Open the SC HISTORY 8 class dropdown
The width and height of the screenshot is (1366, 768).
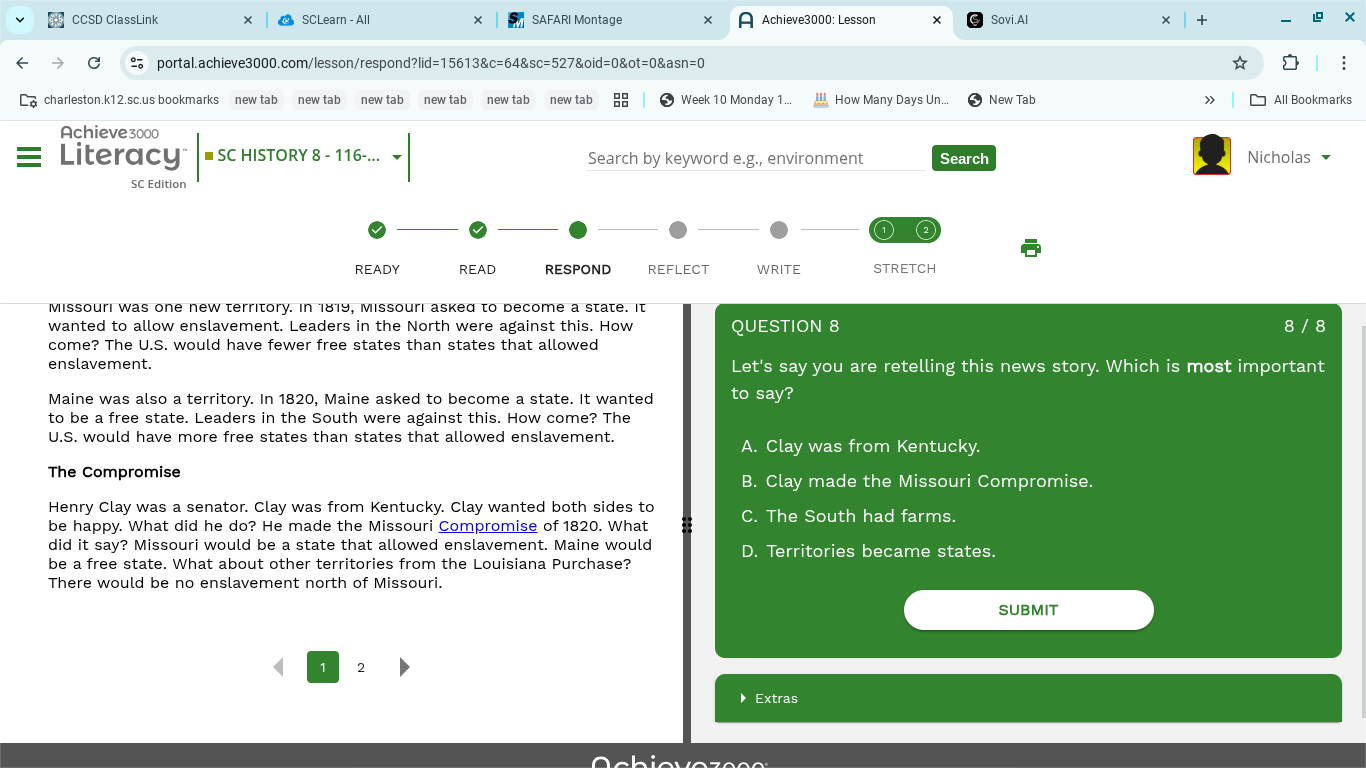[x=397, y=157]
